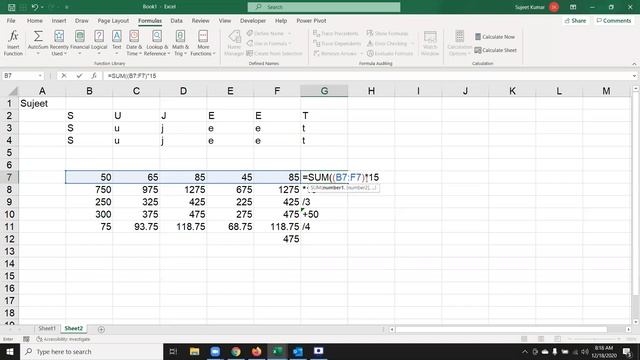Click the horizontal scrollbar
Viewport: 640px width, 360px height.
click(x=501, y=329)
